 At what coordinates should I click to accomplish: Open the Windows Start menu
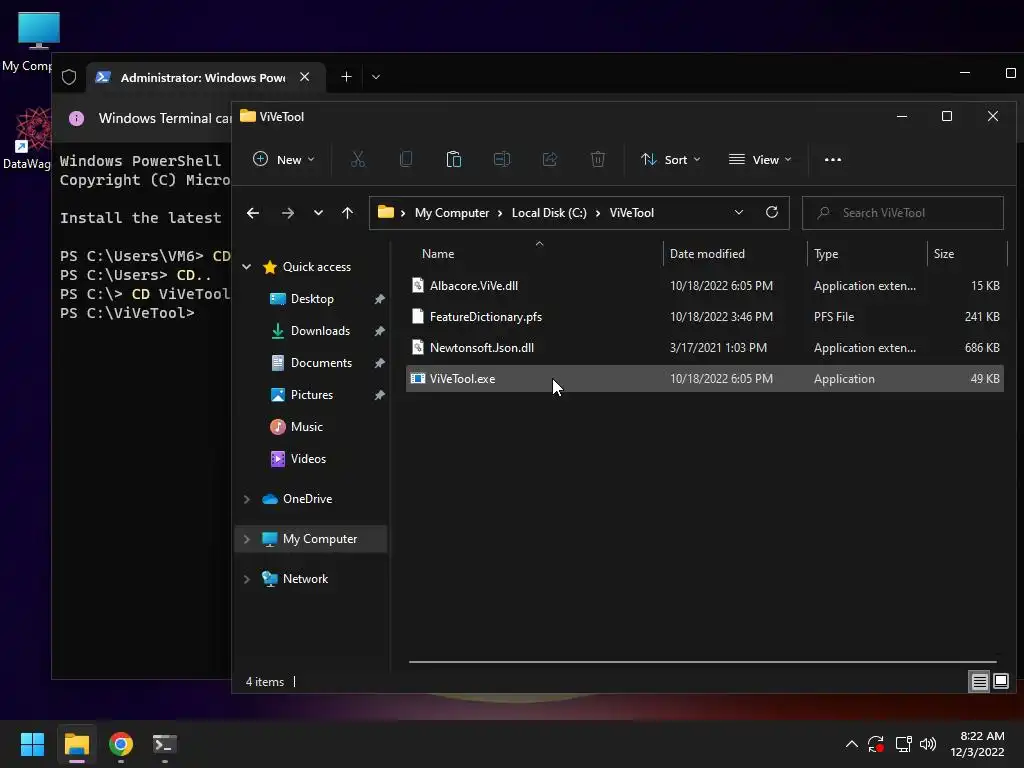(x=32, y=744)
